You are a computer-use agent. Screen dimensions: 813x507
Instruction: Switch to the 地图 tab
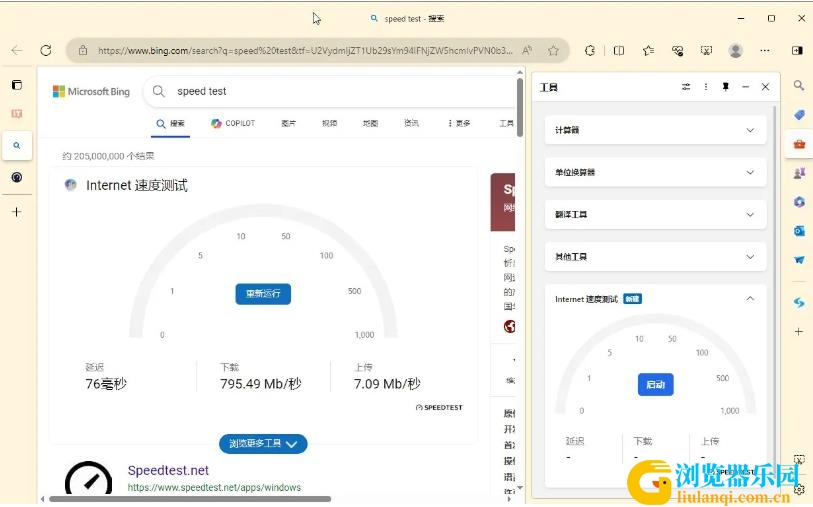tap(370, 123)
